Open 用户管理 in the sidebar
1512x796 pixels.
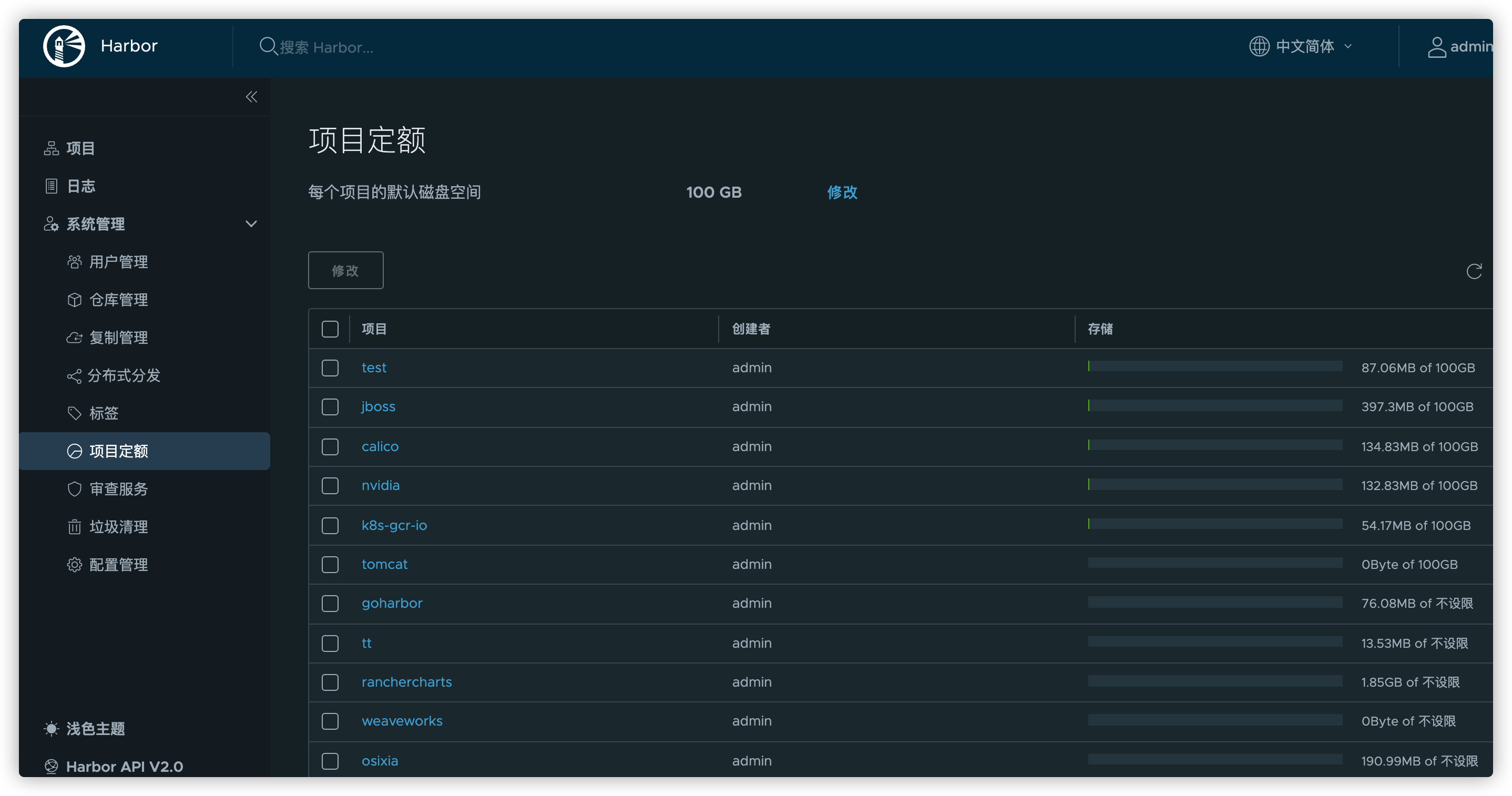119,262
